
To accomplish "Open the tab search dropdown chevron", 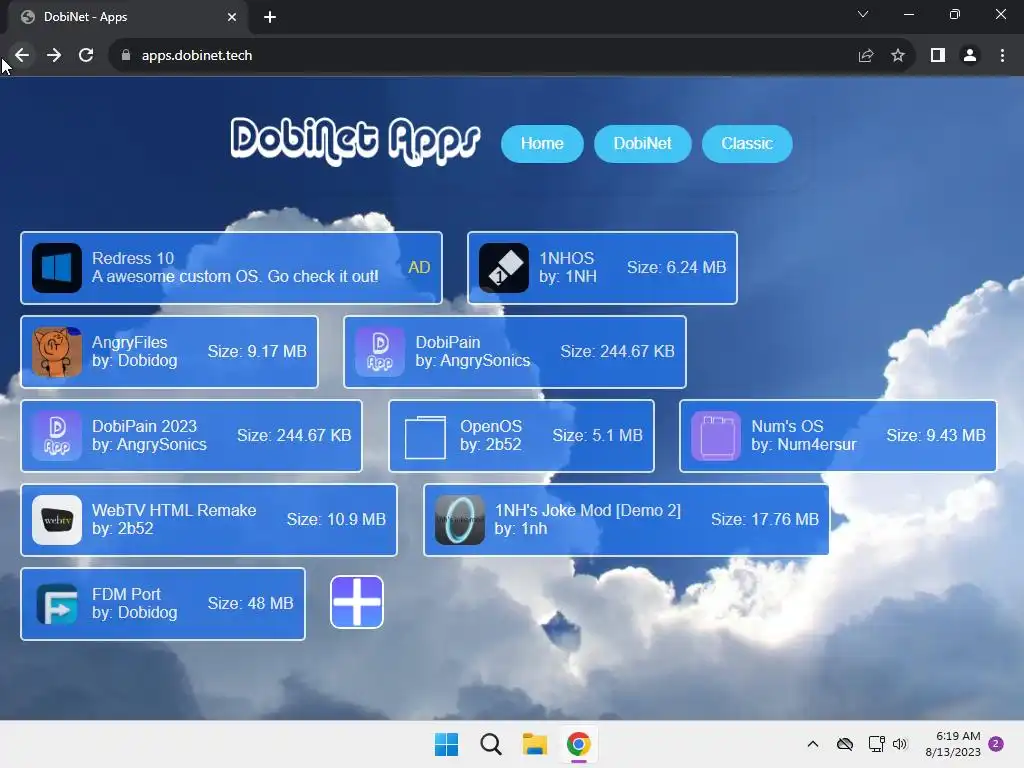I will (863, 14).
